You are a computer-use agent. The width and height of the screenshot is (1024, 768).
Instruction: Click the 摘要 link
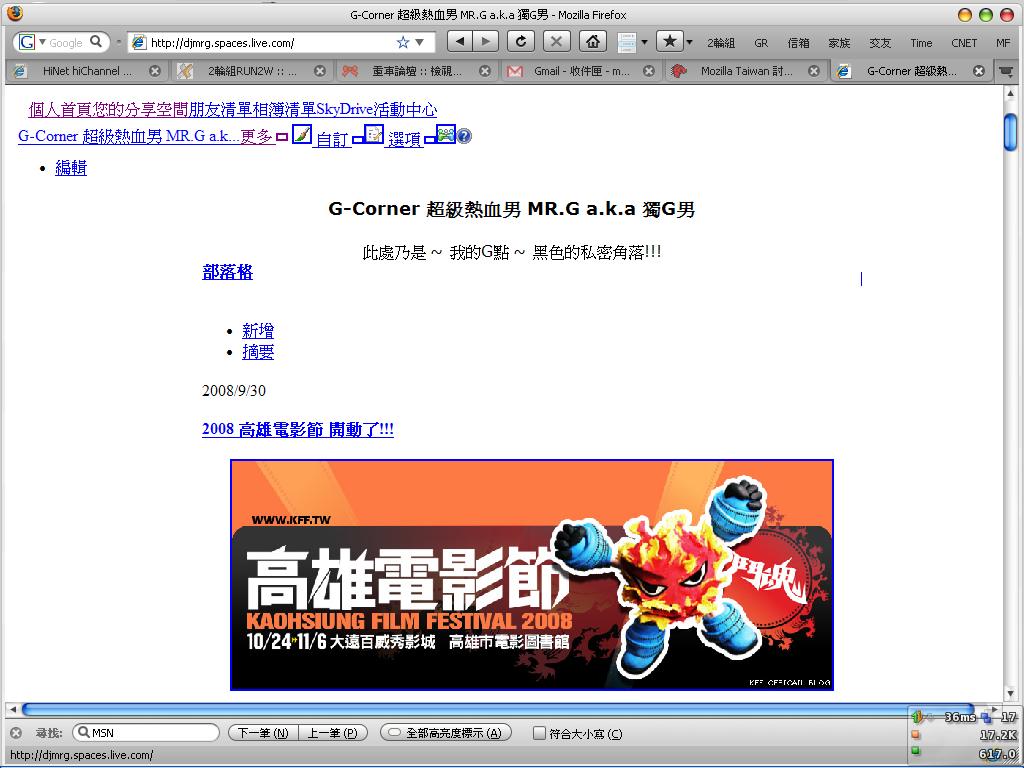tap(258, 352)
